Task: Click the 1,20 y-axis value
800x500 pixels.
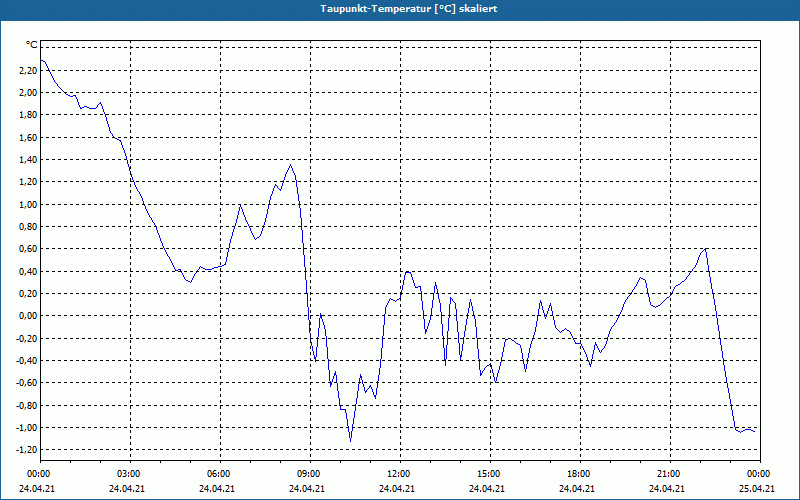Action: [28, 182]
